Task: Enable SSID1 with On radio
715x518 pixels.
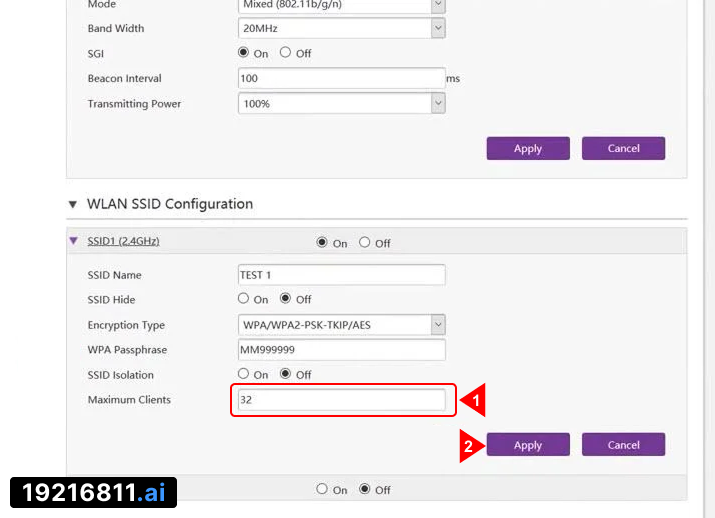Action: point(322,242)
